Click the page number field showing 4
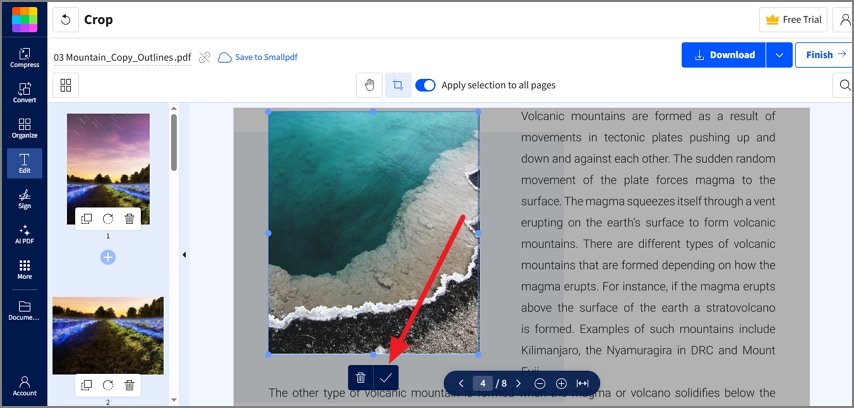854x408 pixels. (483, 383)
